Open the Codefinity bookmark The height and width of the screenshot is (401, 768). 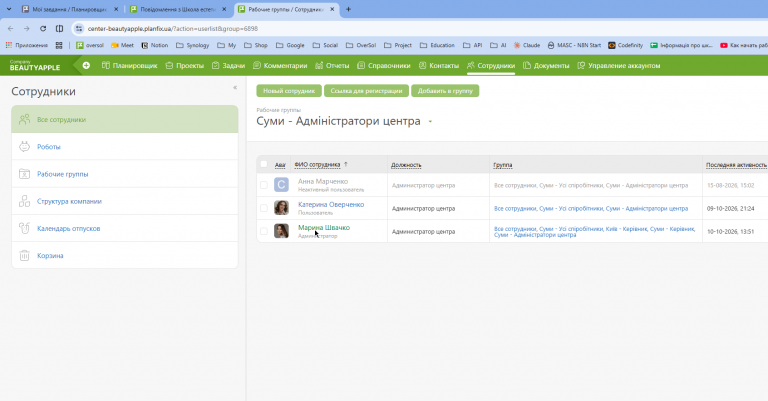pyautogui.click(x=625, y=45)
